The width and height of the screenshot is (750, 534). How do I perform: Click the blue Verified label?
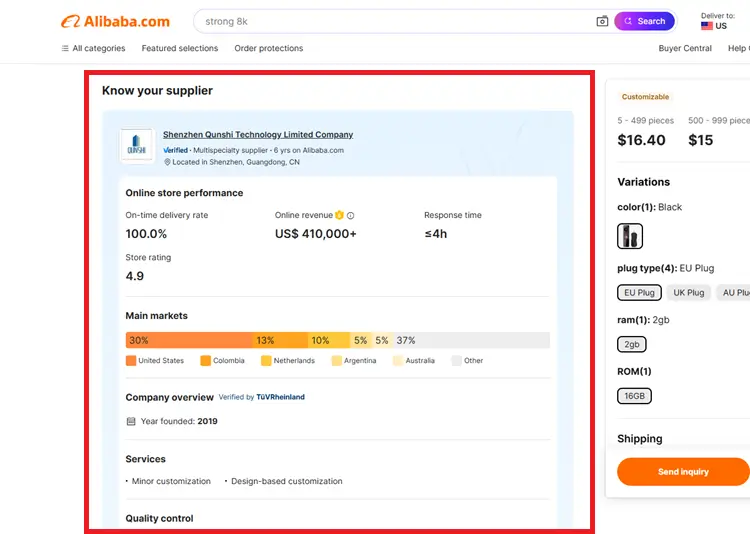point(176,150)
